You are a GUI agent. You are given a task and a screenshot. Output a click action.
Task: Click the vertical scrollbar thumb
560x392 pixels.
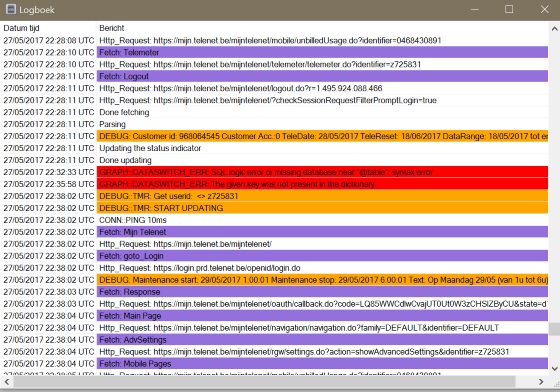554,329
